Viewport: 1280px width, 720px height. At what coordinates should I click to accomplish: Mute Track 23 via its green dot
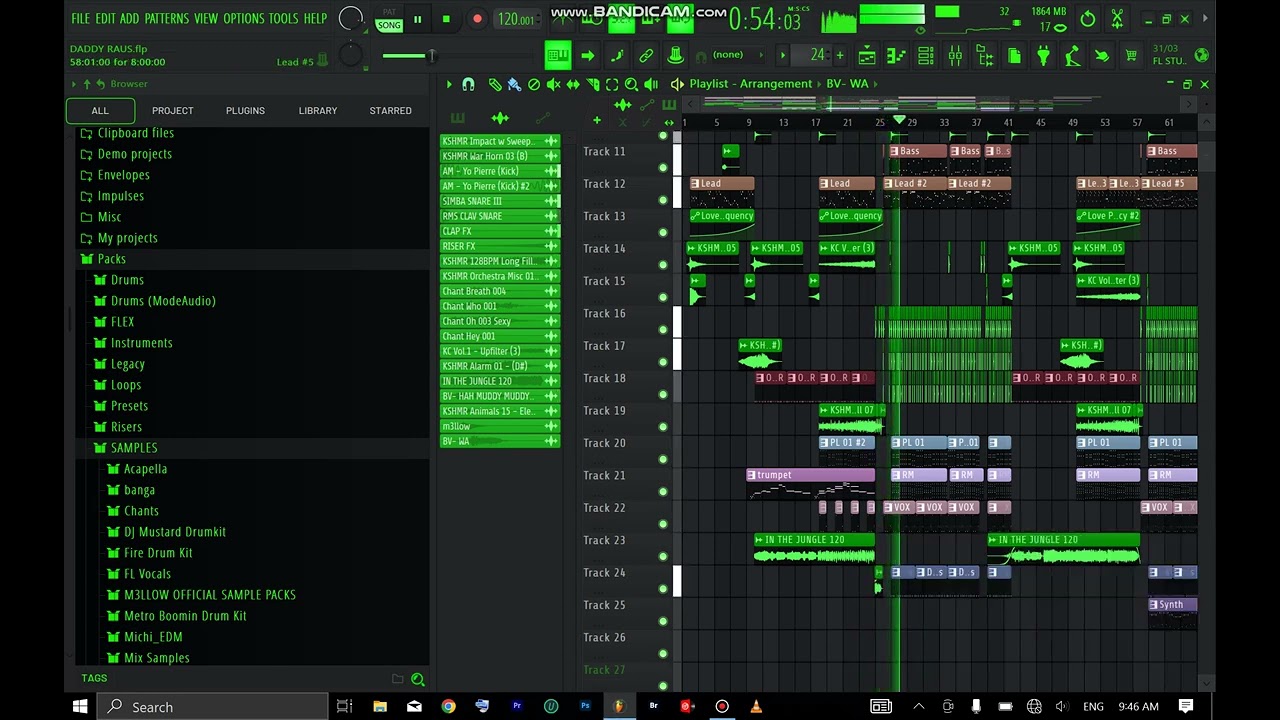pyautogui.click(x=662, y=557)
